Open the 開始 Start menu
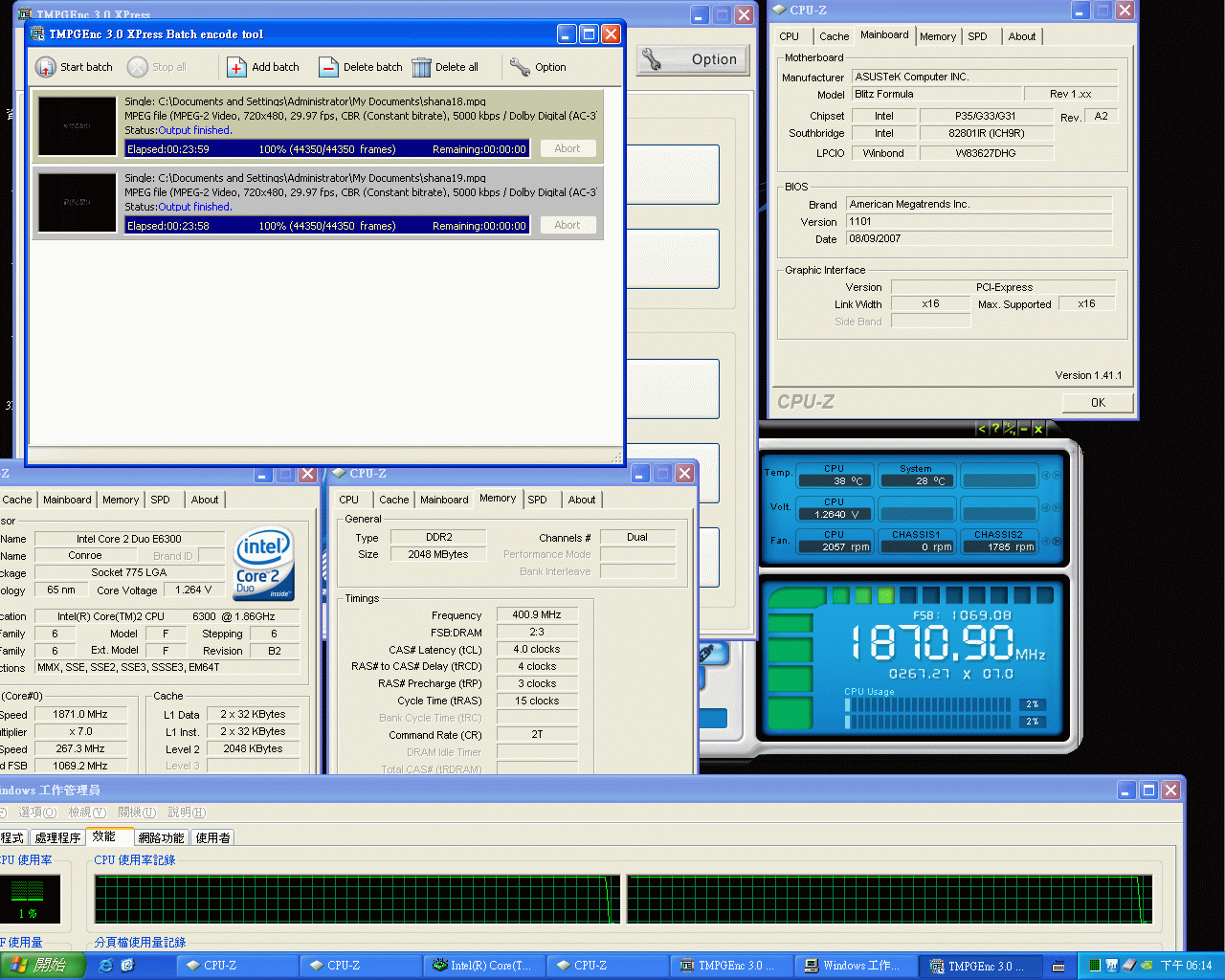Image resolution: width=1225 pixels, height=980 pixels. pyautogui.click(x=42, y=966)
